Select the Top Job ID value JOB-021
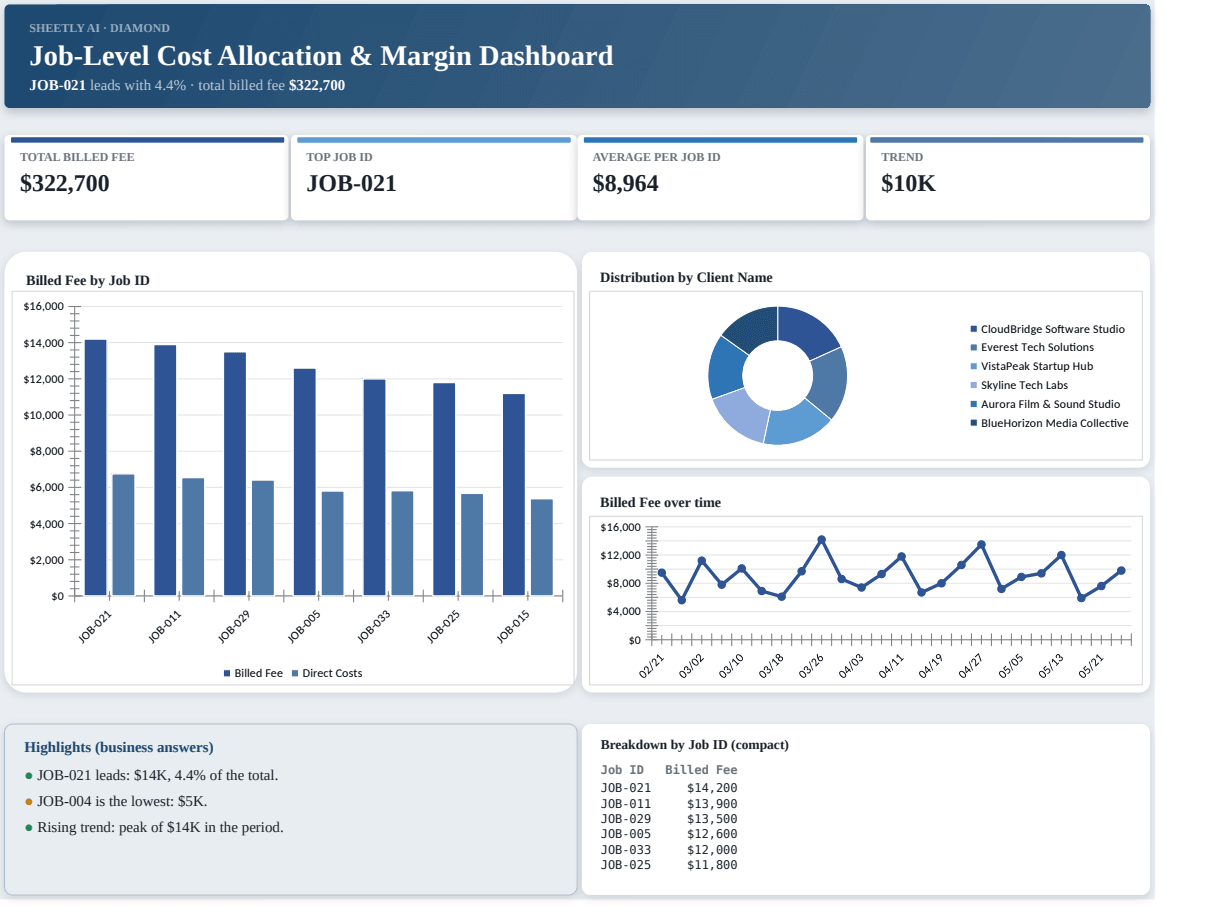This screenshot has height=922, width=1227. coord(351,183)
